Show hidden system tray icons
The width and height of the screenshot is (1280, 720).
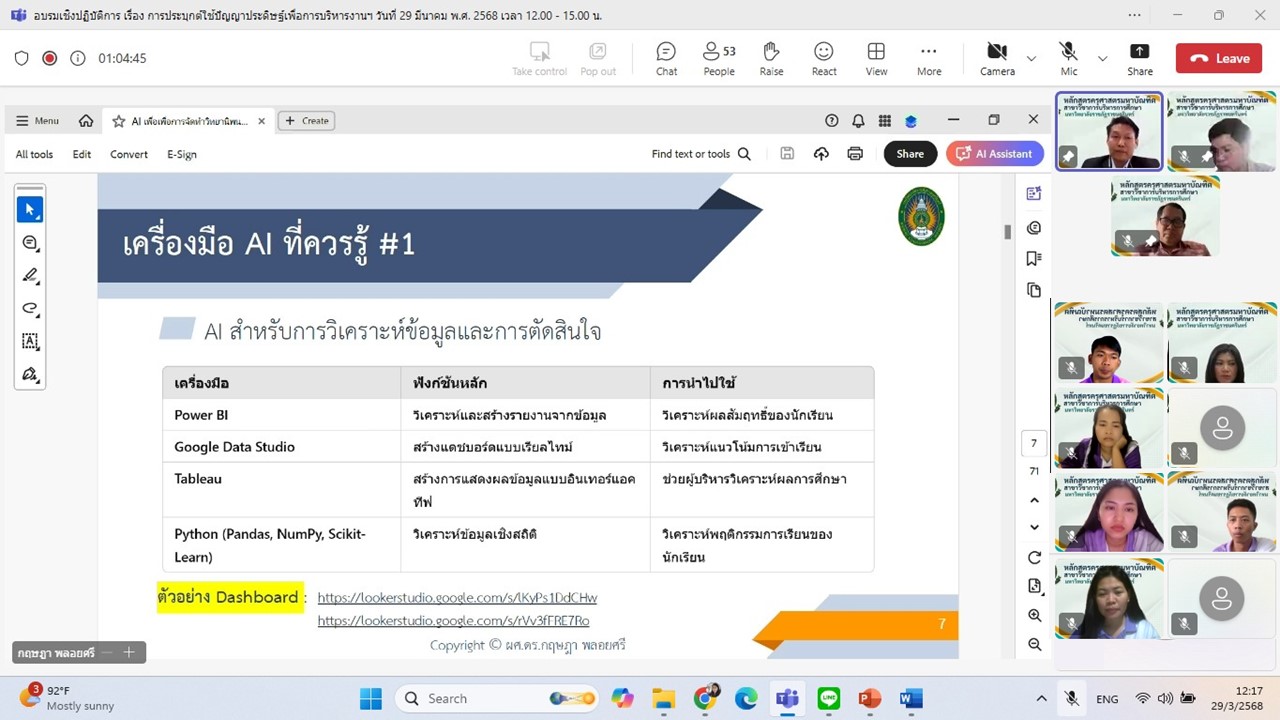coord(1041,698)
